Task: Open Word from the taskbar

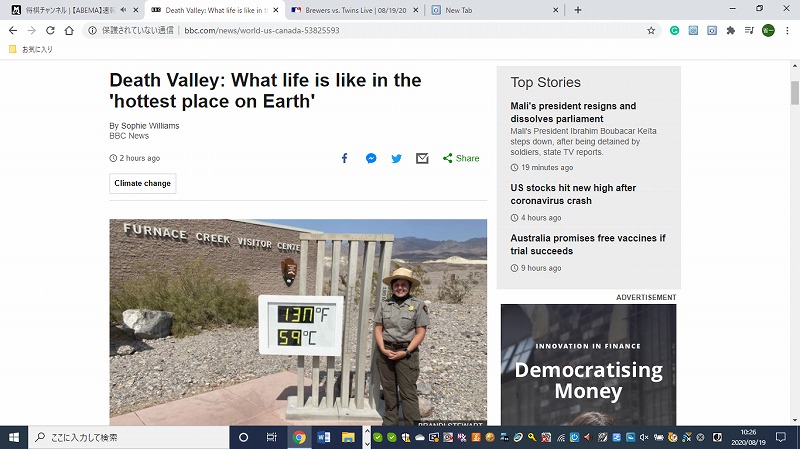Action: (323, 437)
